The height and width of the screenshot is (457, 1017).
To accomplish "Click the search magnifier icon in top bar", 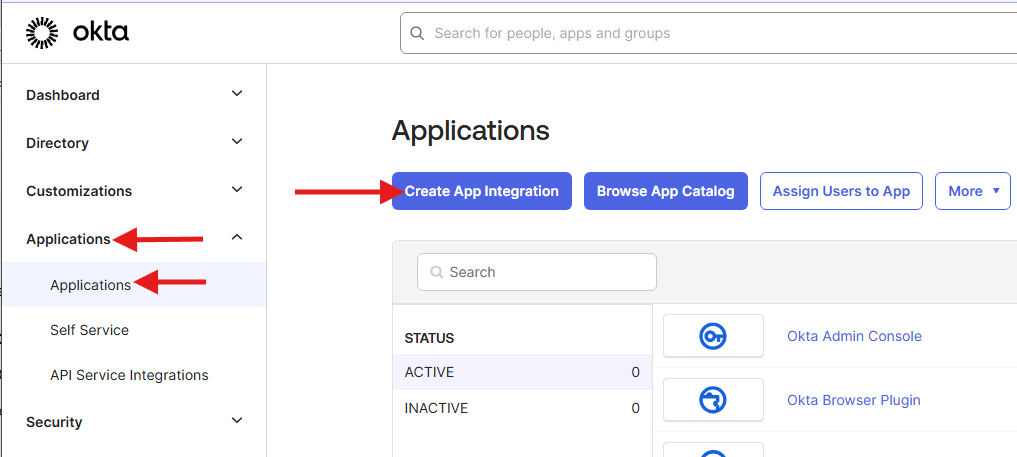I will pyautogui.click(x=418, y=33).
